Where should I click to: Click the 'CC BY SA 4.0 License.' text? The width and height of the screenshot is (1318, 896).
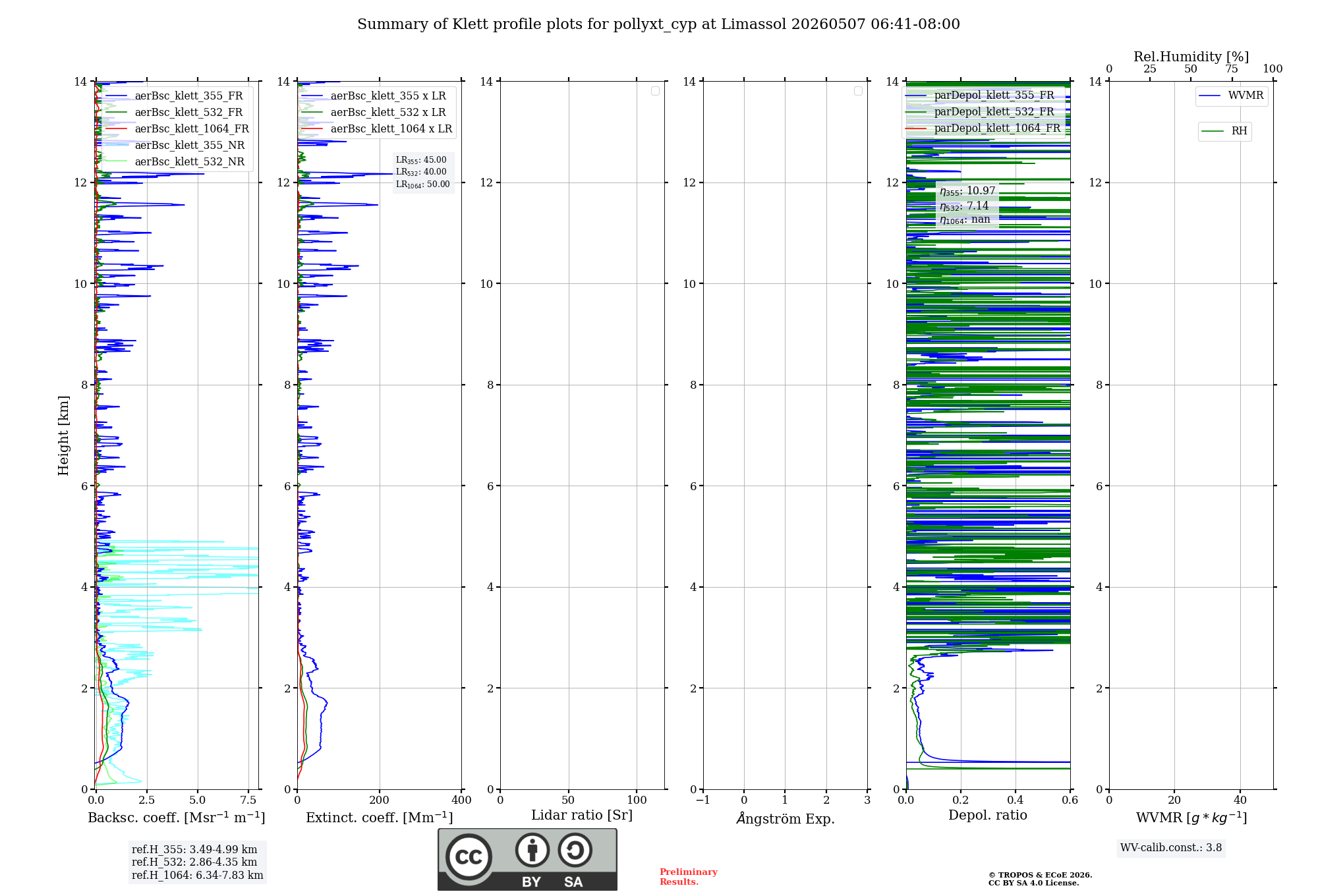pyautogui.click(x=1034, y=883)
